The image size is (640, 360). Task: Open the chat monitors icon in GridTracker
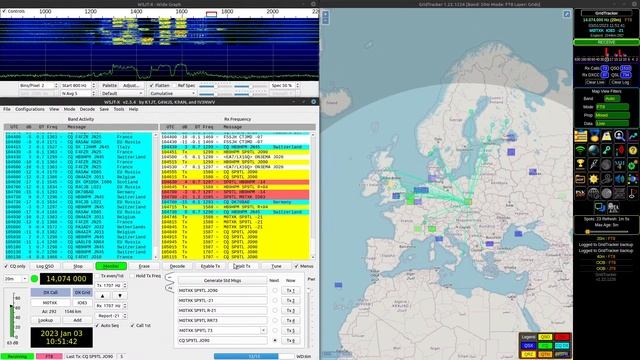coord(600,207)
